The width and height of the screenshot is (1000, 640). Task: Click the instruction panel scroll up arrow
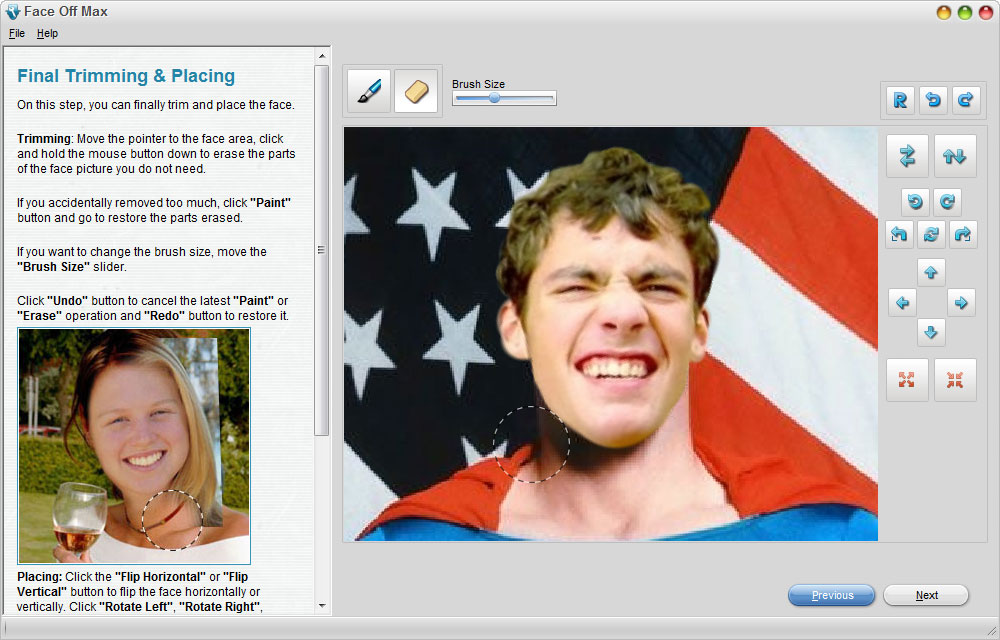[x=322, y=56]
